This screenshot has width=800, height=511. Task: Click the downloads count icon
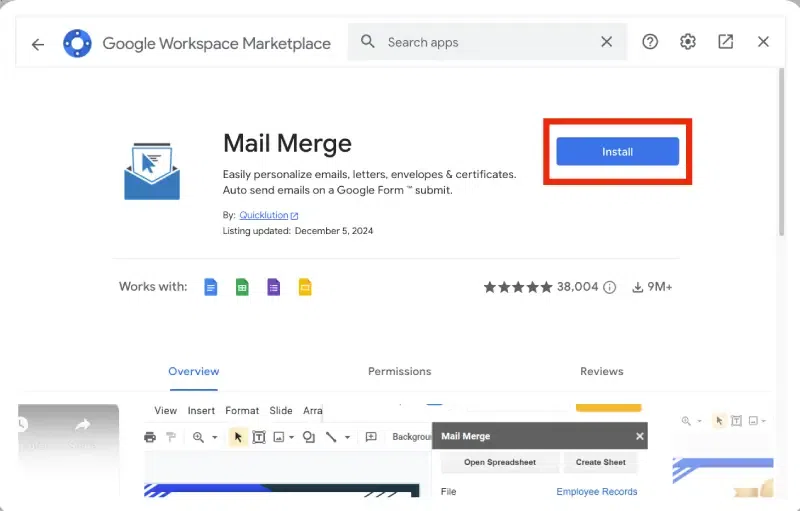637,288
